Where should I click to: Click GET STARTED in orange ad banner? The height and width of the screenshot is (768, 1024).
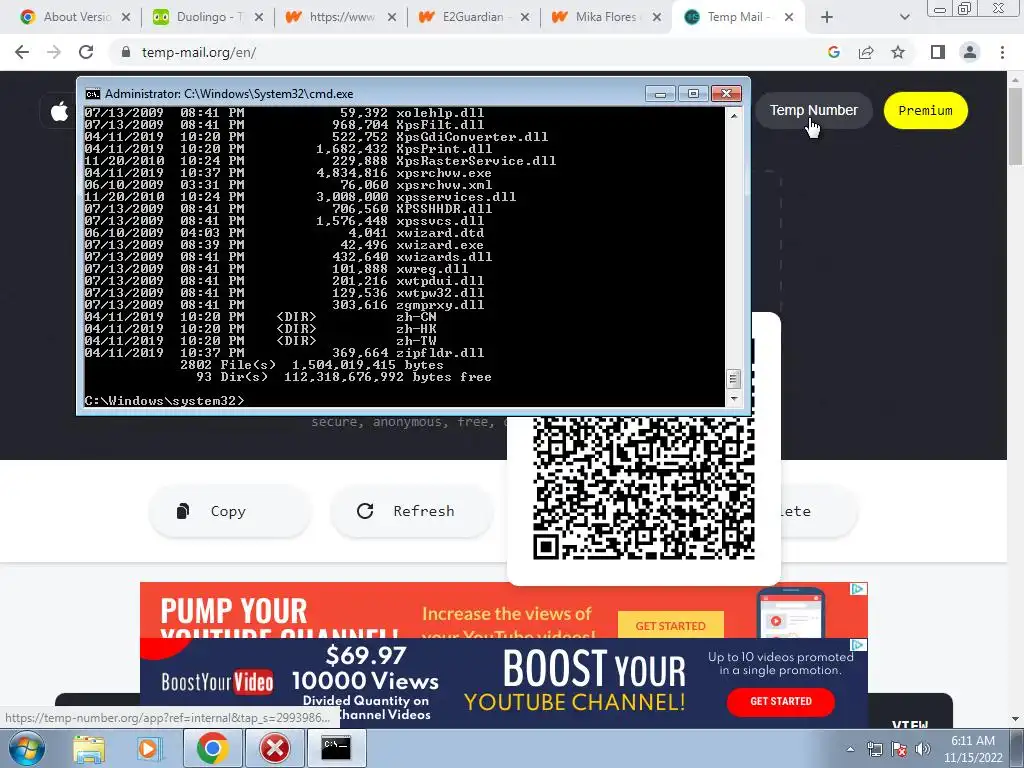coord(671,626)
